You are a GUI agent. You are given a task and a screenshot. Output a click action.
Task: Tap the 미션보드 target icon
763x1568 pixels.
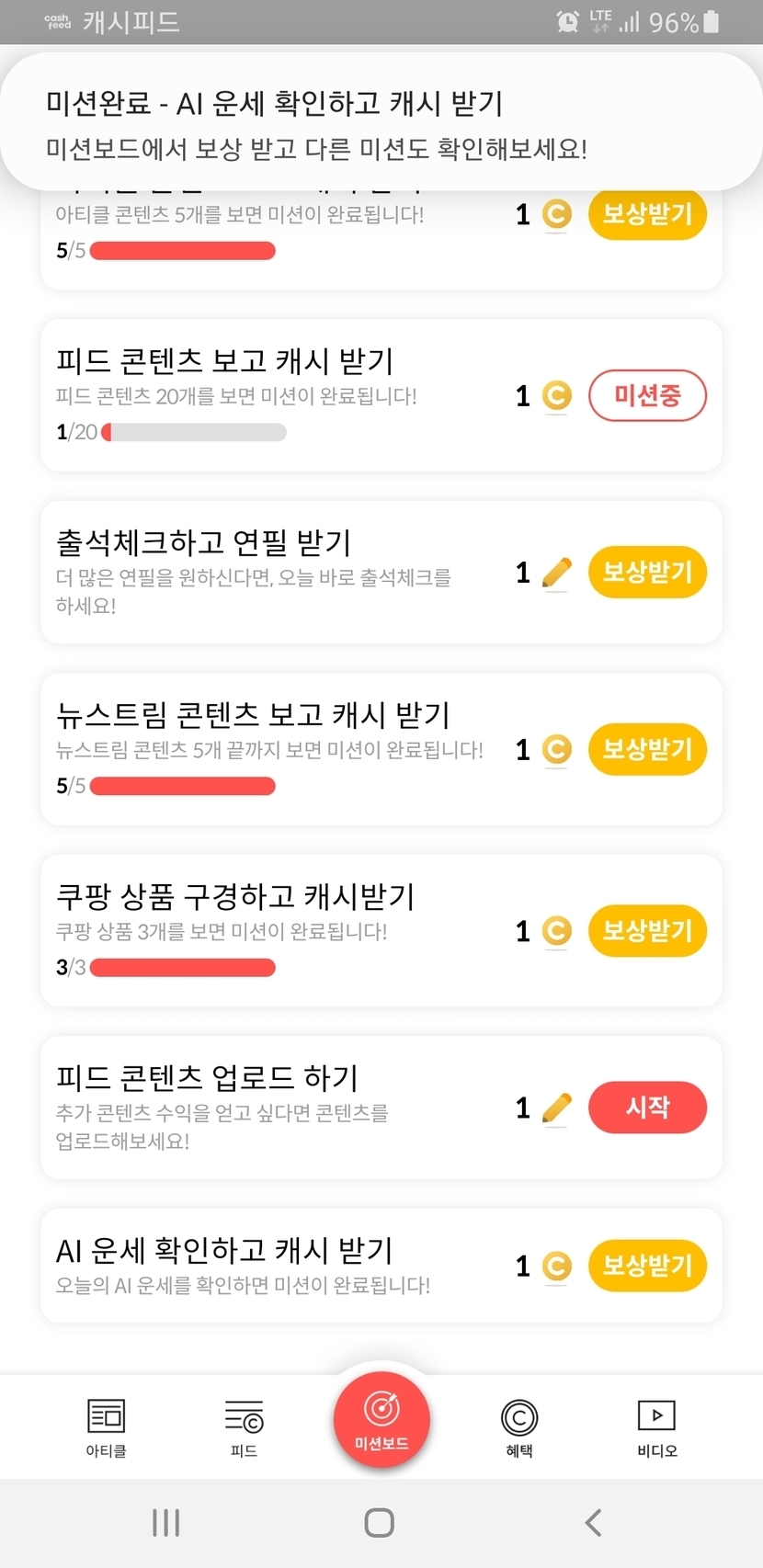381,1409
